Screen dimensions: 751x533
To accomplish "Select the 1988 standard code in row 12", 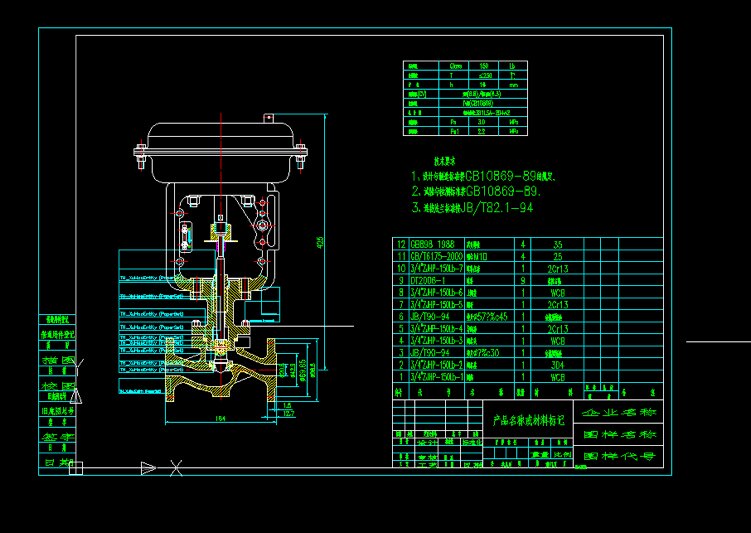I will (432, 244).
